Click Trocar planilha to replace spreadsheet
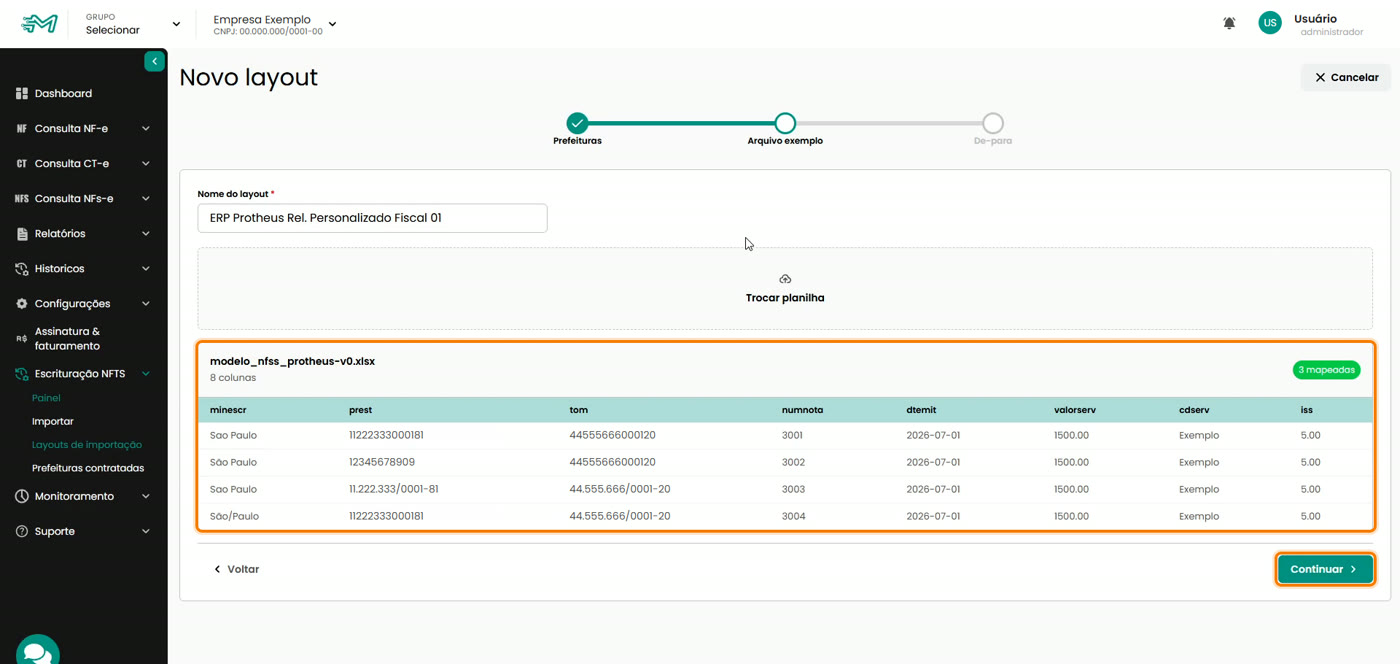The image size is (1400, 664). tap(785, 298)
